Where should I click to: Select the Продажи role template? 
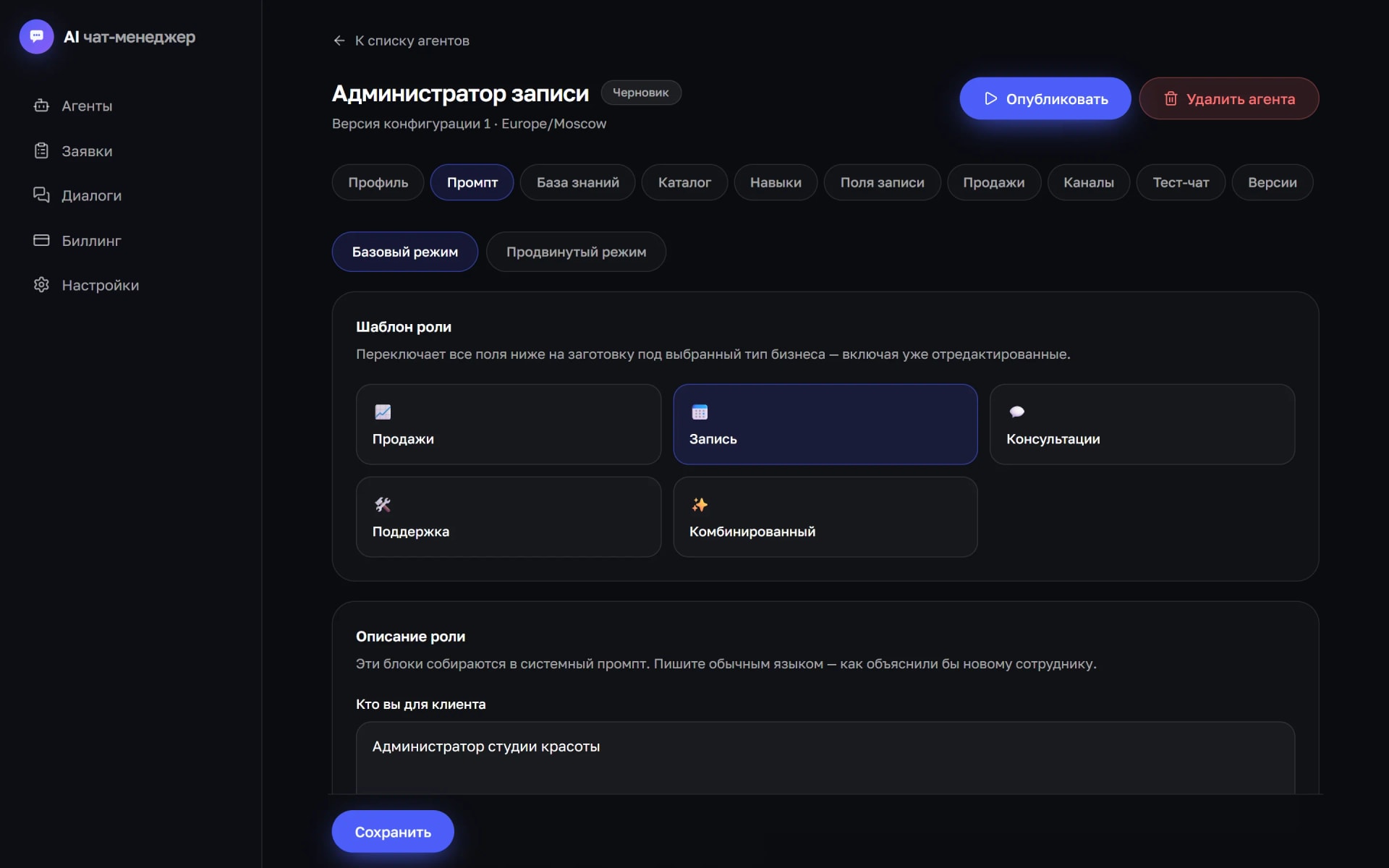point(509,425)
